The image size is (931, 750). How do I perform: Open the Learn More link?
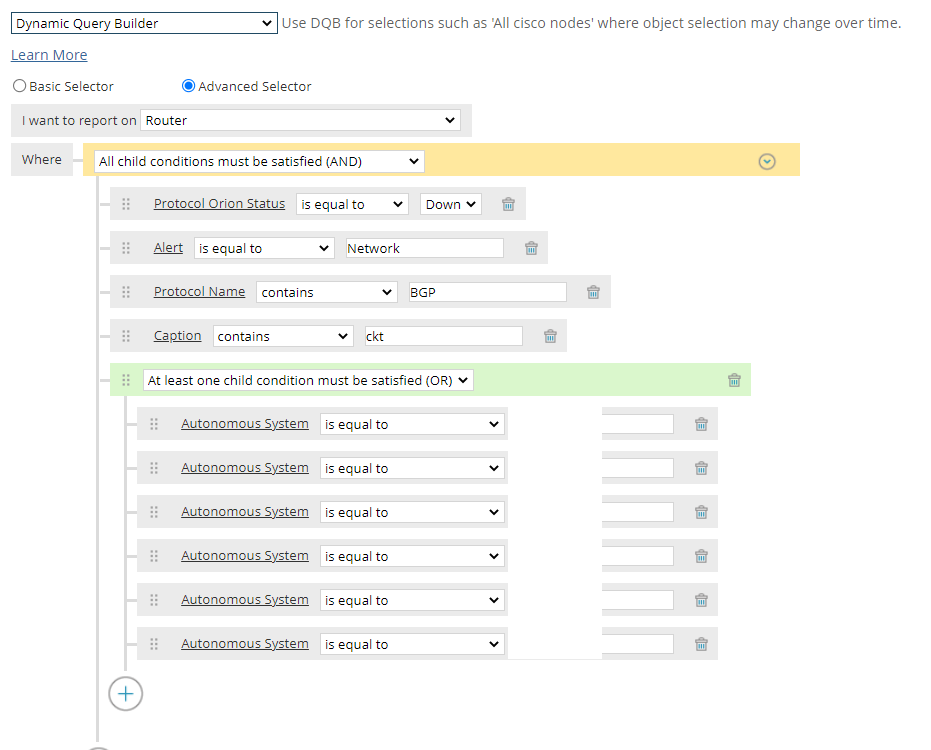pyautogui.click(x=49, y=55)
